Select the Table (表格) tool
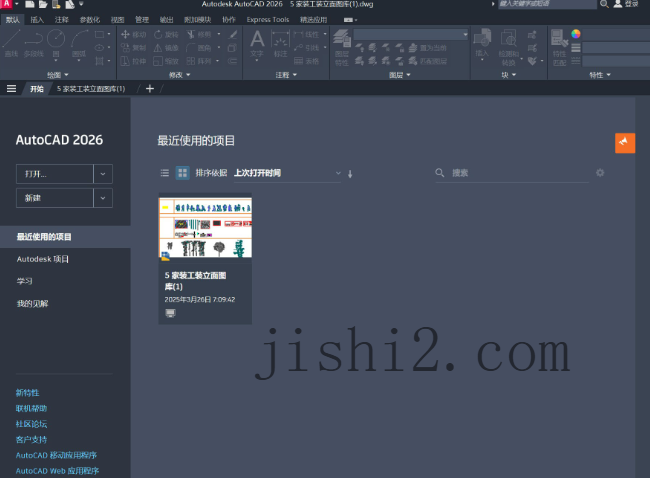Screen dimensions: 650x478 [306, 61]
